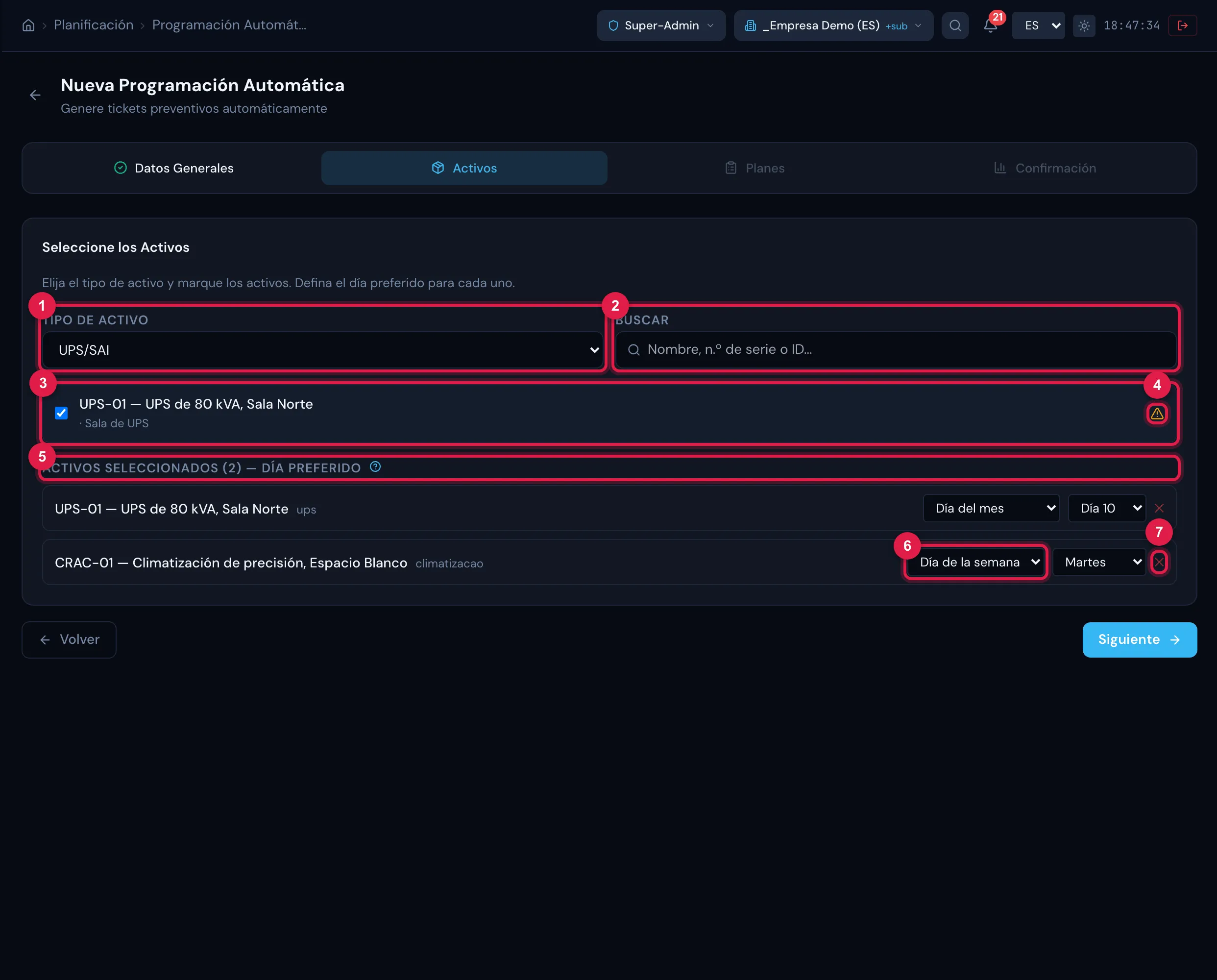This screenshot has width=1217, height=980.
Task: Uncheck the UPS-01 asset checkbox
Action: (x=62, y=413)
